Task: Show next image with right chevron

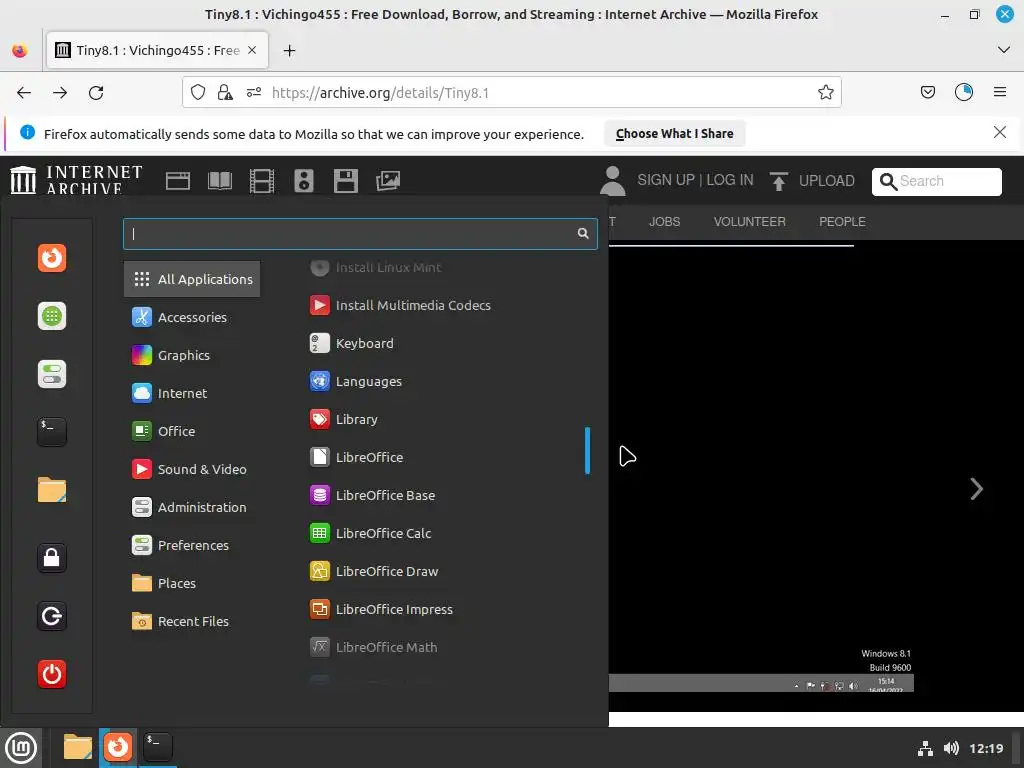Action: (976, 488)
